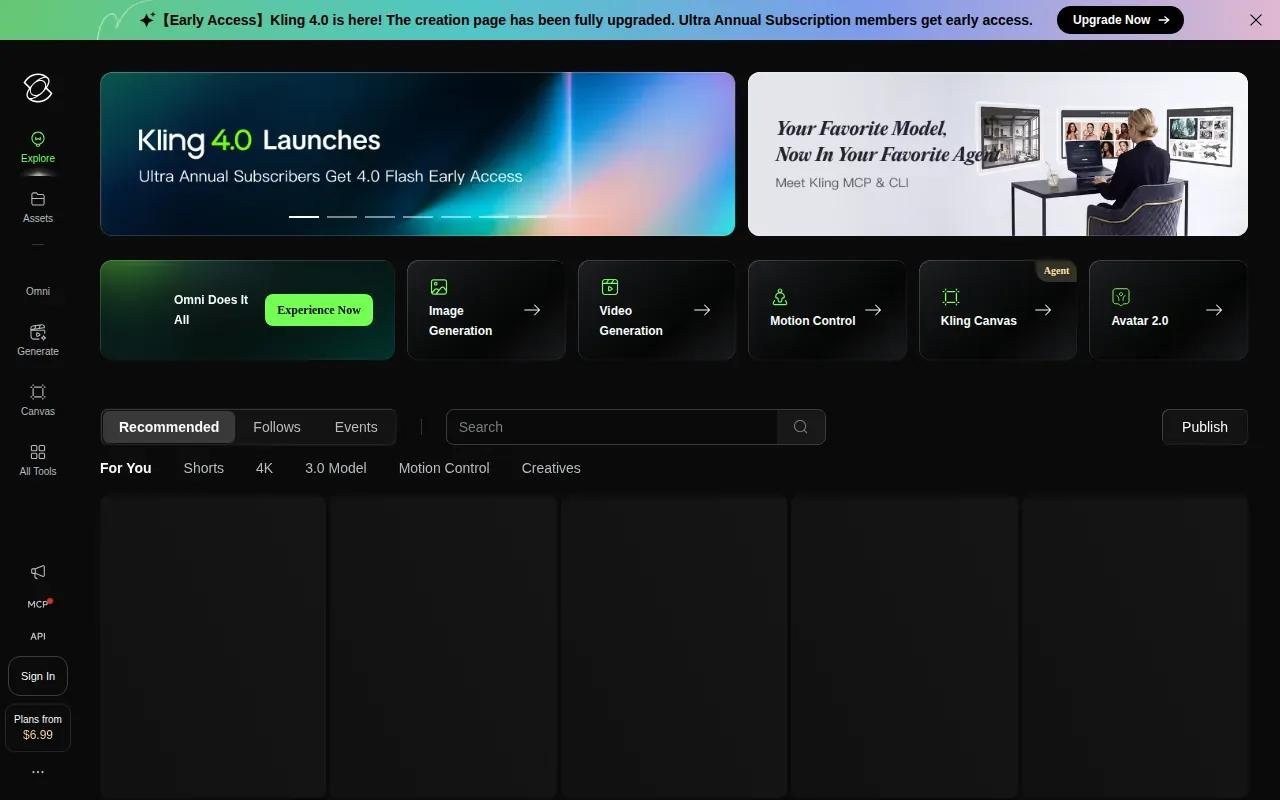Select the first carousel slide indicator
Image resolution: width=1280 pixels, height=800 pixels.
(304, 216)
